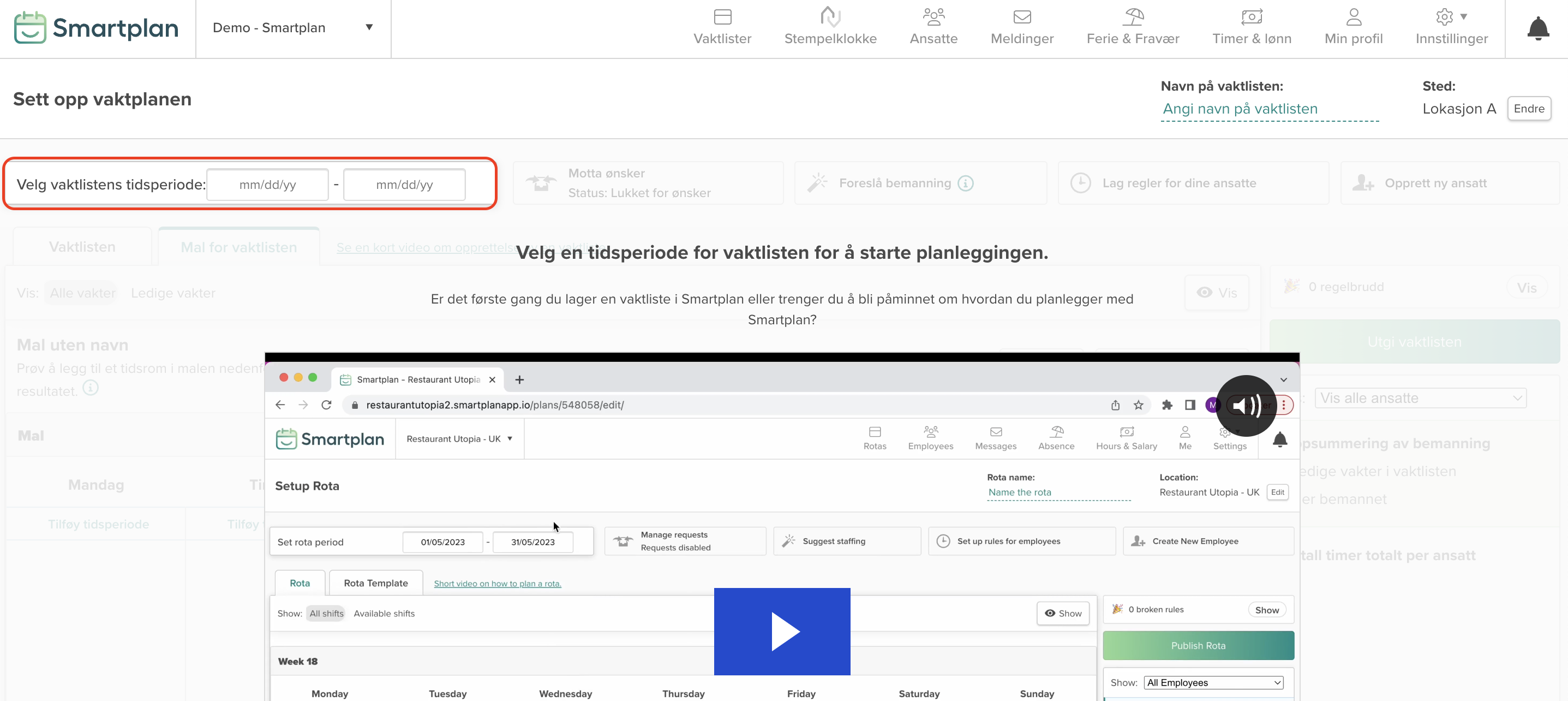Click Employees icon in video nav
Screen dimensions: 1568x701
coord(930,438)
